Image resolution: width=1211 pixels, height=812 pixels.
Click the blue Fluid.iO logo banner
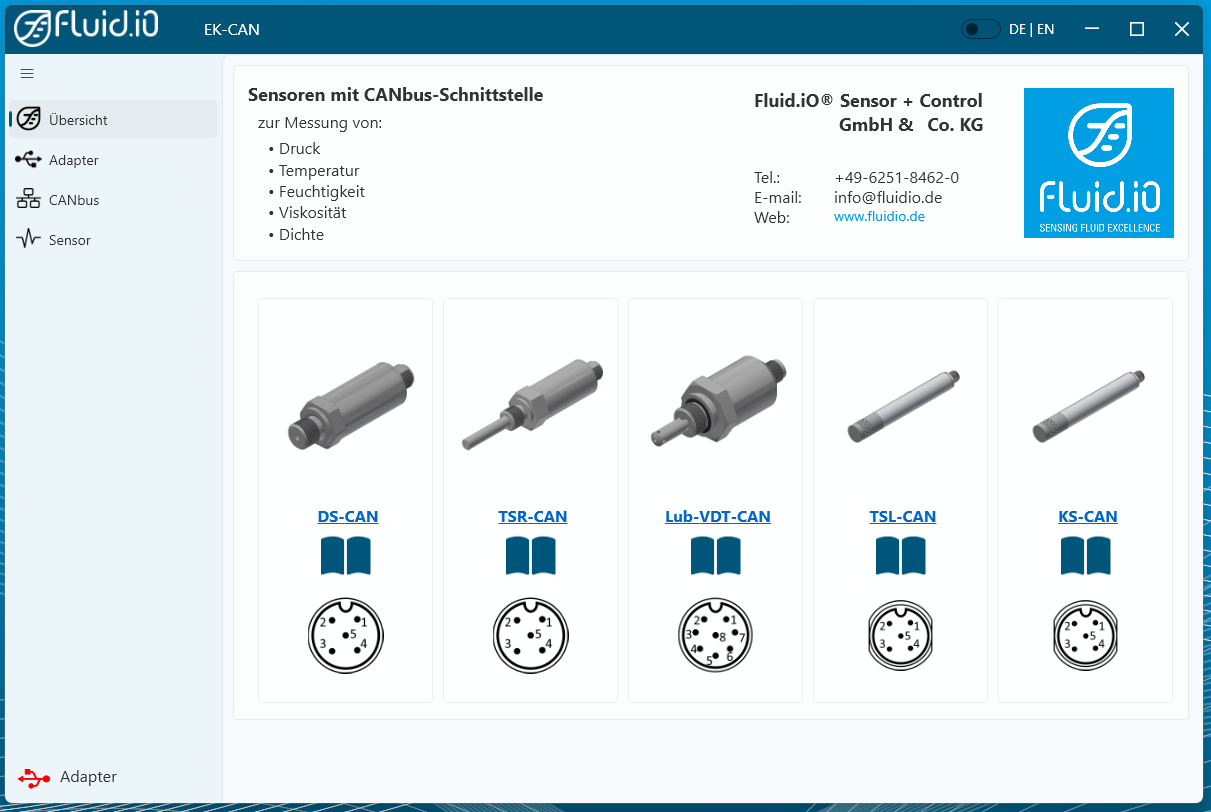coord(1098,163)
